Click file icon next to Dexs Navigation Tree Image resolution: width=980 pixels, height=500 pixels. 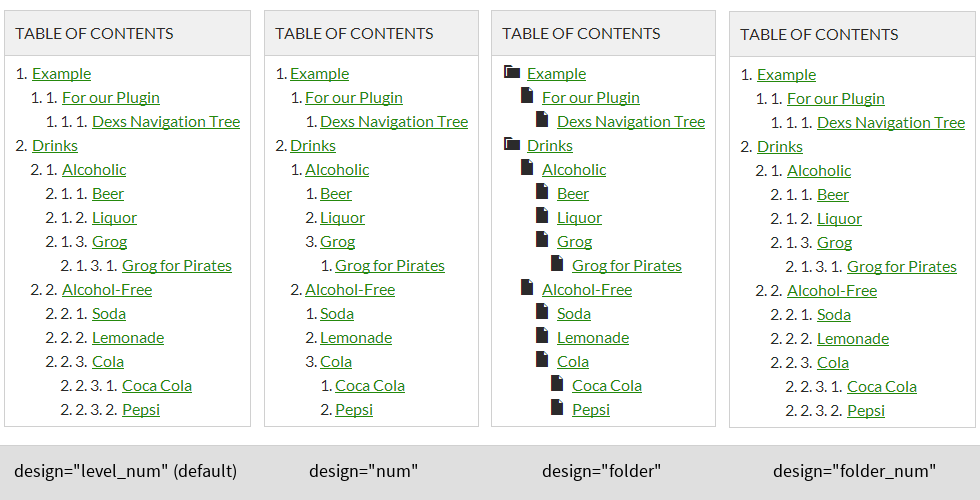pos(542,119)
